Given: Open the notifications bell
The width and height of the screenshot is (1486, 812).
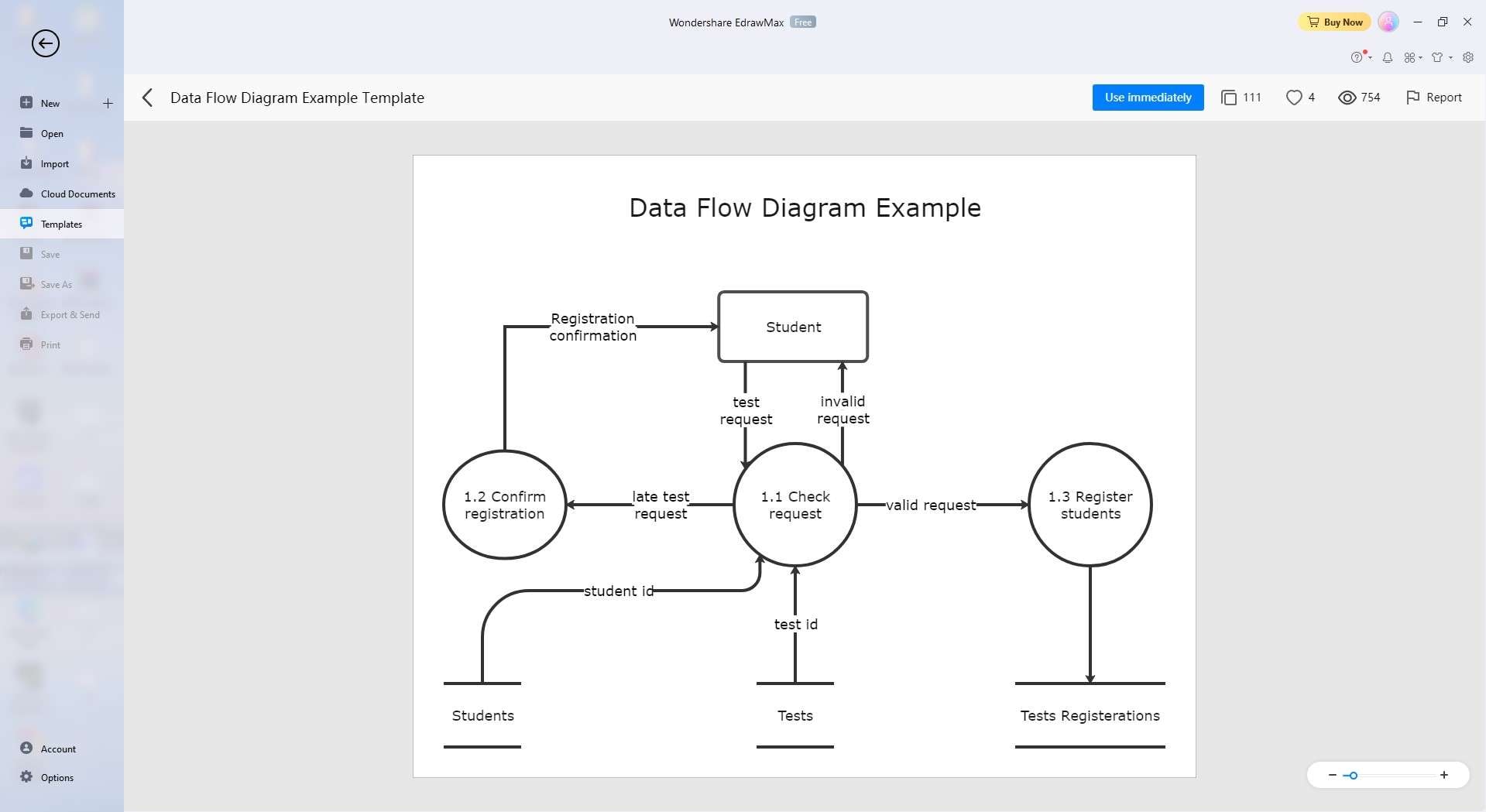Looking at the screenshot, I should tap(1388, 57).
